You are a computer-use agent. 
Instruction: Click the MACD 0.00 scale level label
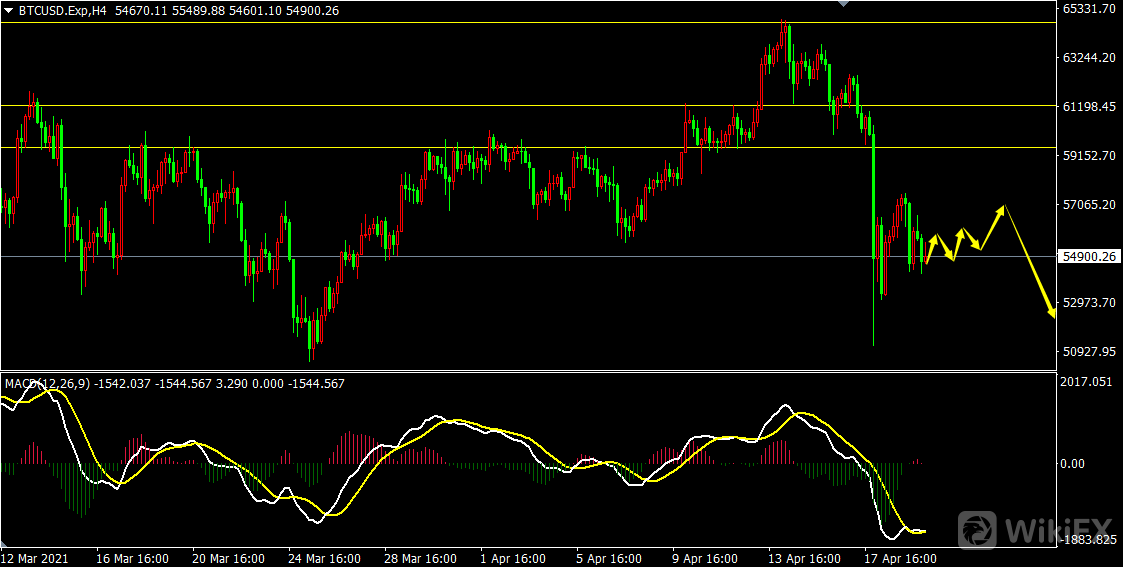click(1072, 464)
